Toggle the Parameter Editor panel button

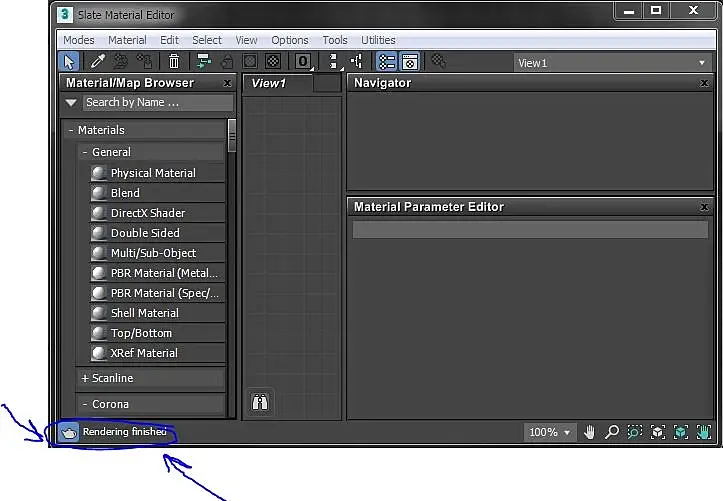point(409,62)
